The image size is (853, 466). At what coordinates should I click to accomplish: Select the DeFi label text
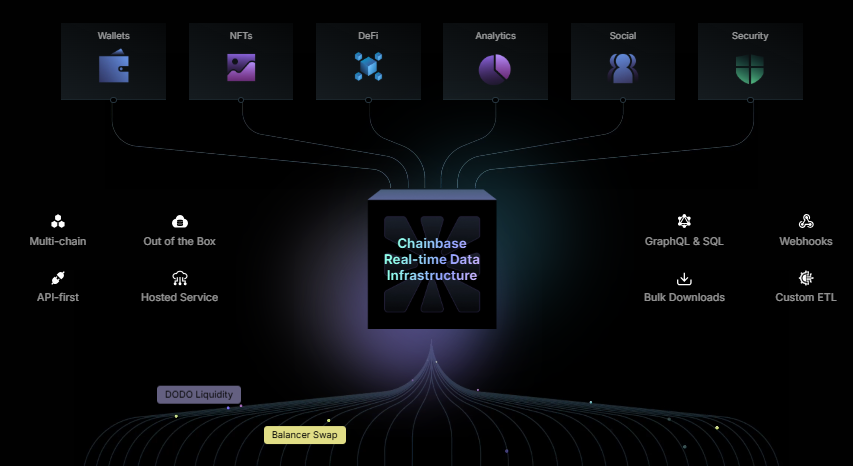368,36
